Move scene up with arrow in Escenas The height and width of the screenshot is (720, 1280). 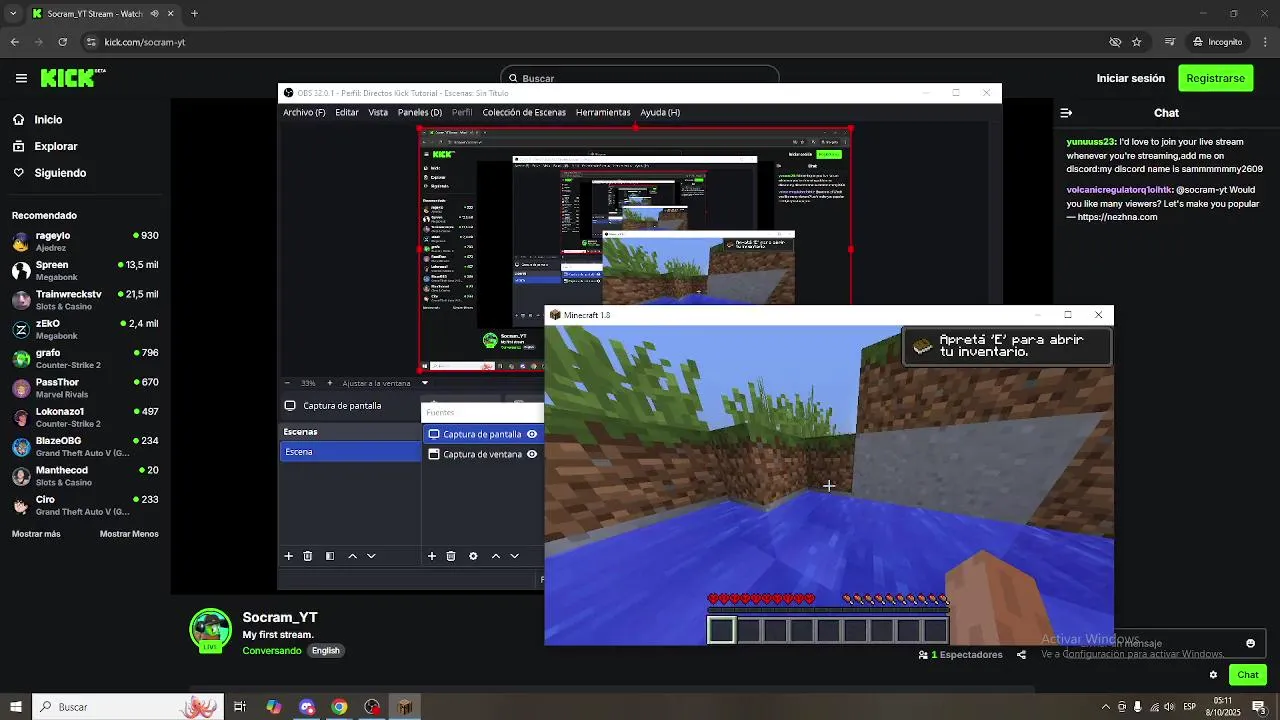pos(352,556)
